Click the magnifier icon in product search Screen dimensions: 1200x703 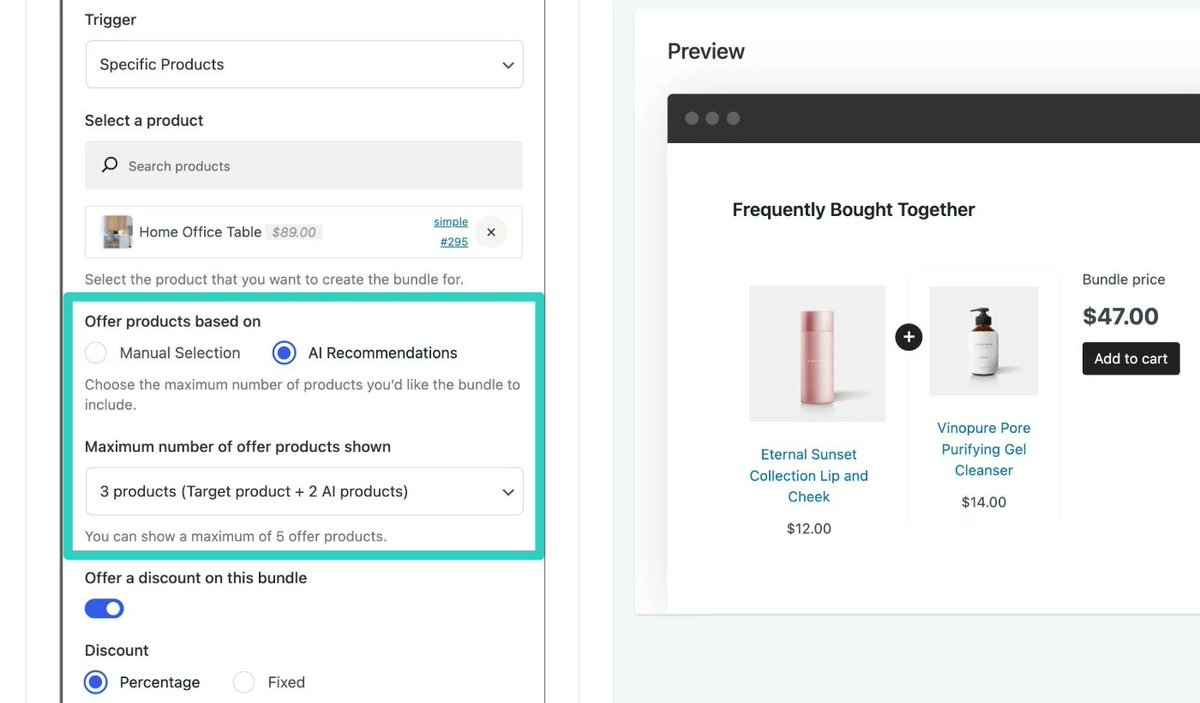coord(110,165)
